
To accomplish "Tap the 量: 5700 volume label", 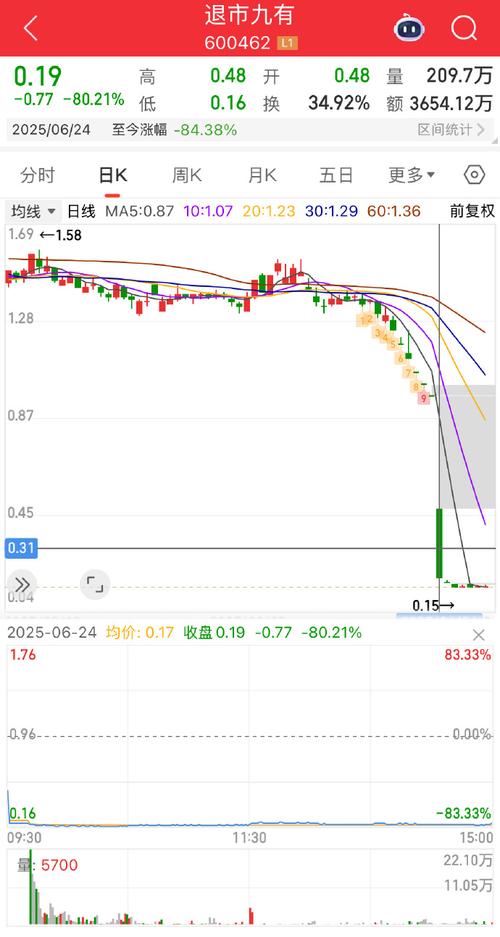I will (47, 865).
